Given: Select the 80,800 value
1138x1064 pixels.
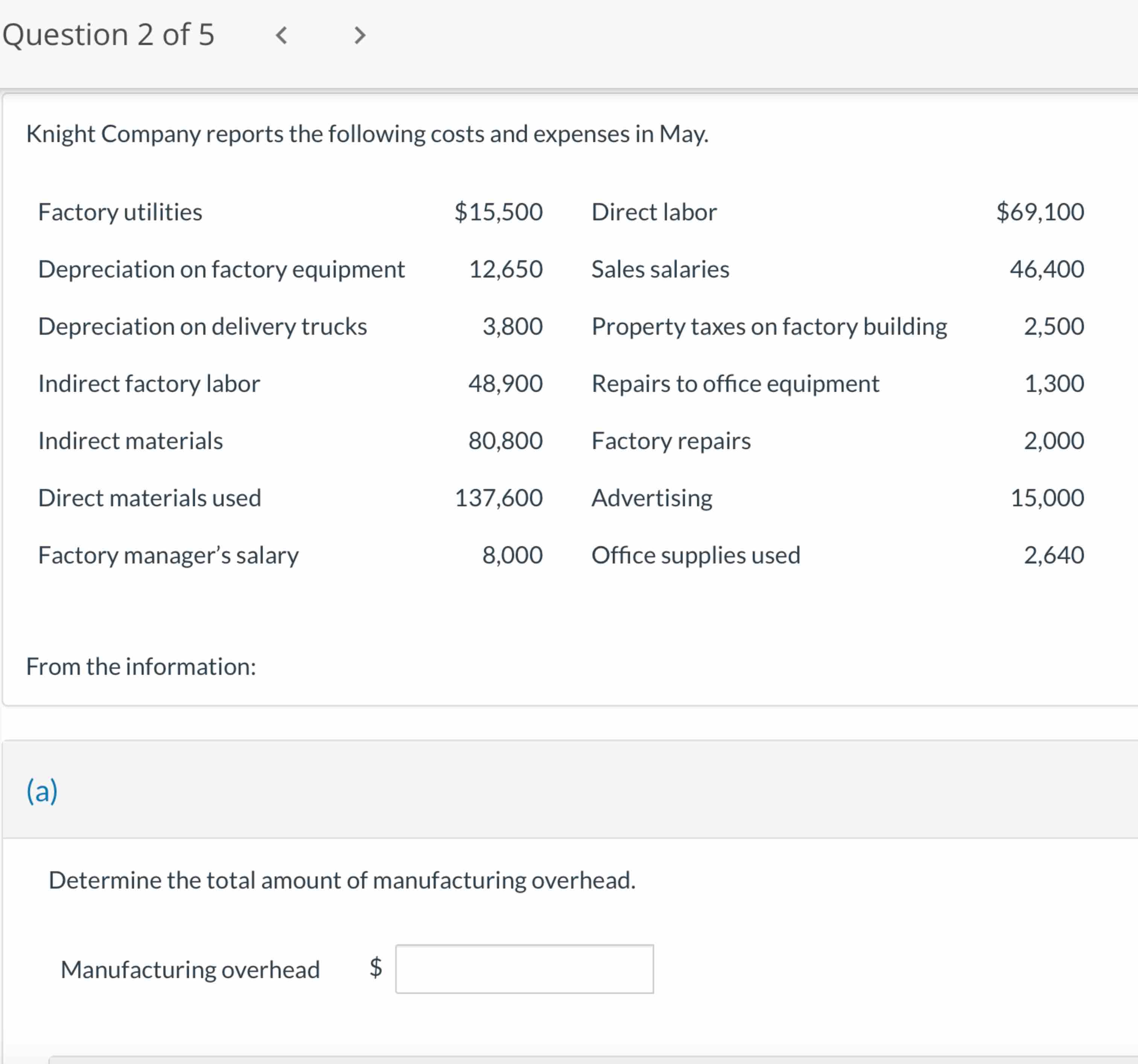Looking at the screenshot, I should (x=505, y=441).
